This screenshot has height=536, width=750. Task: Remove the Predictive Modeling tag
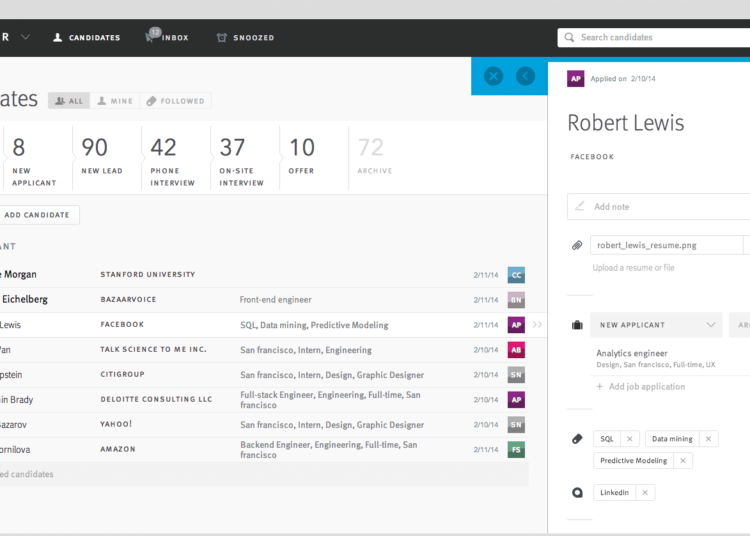682,461
